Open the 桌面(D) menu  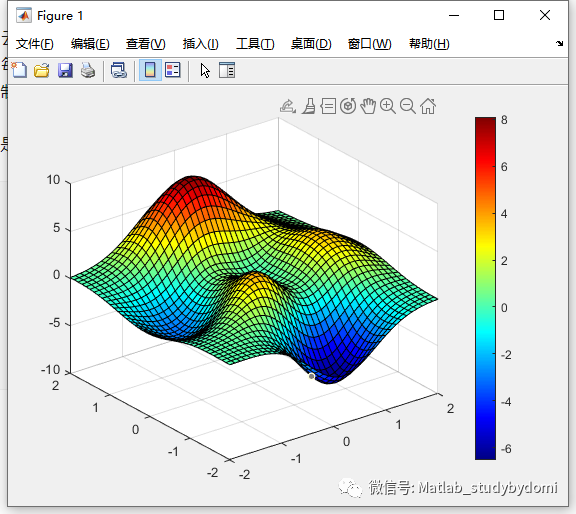tap(311, 44)
